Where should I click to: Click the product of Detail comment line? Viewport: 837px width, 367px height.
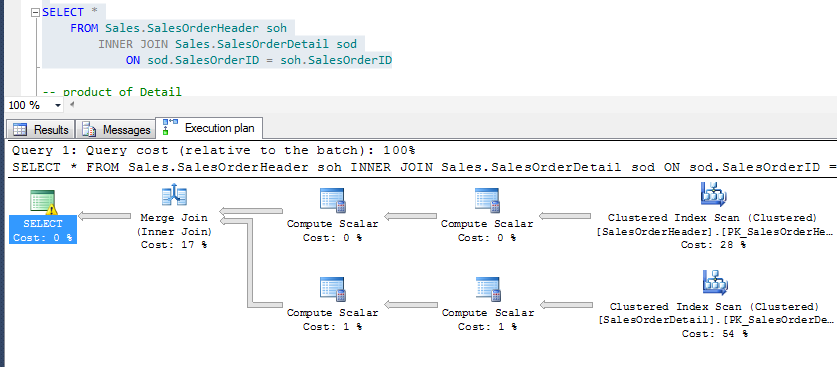tap(112, 92)
